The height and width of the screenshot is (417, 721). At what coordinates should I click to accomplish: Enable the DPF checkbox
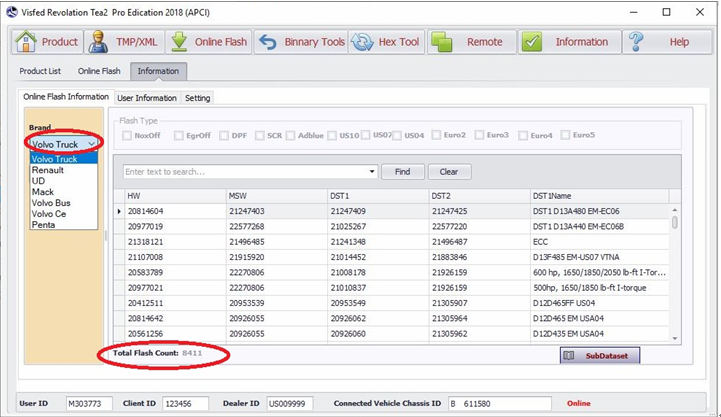point(224,135)
